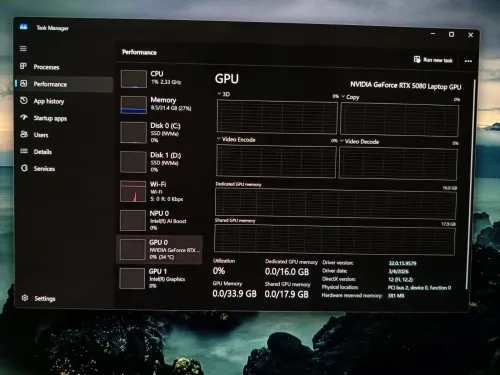This screenshot has width=500, height=375.
Task: Click the Performance sidebar icon
Action: pyautogui.click(x=24, y=83)
